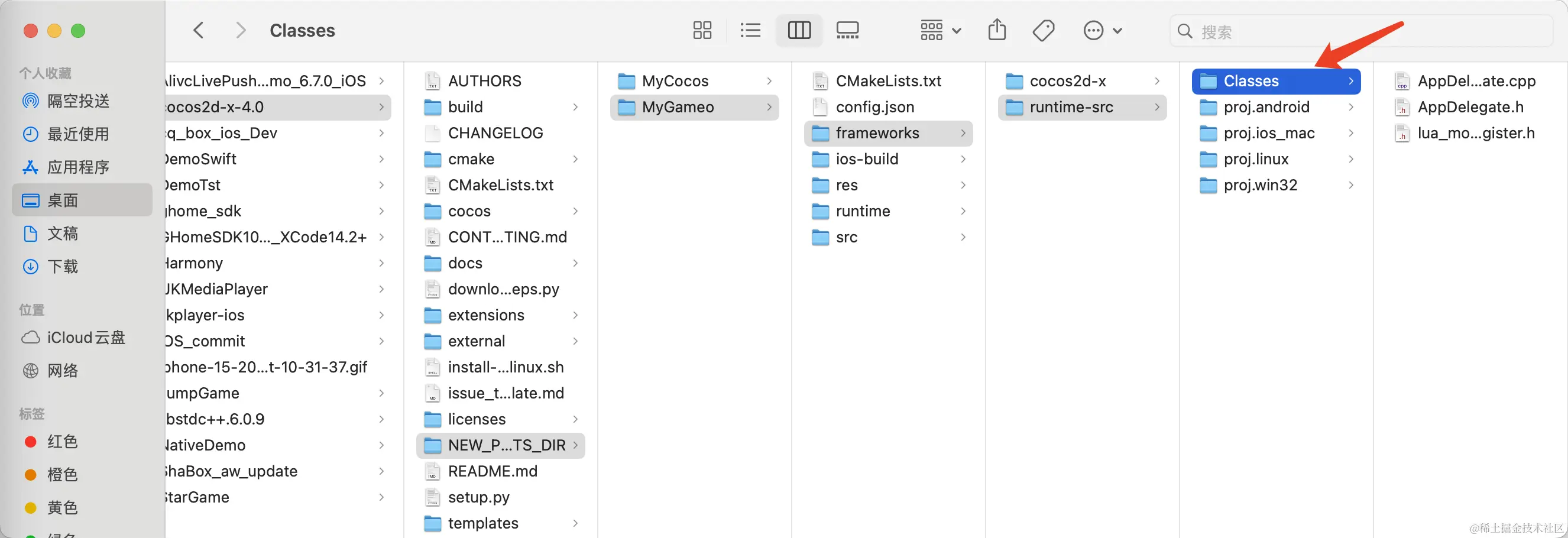Expand the extensions folder chevron
Viewport: 1568px width, 538px height.
coord(575,315)
